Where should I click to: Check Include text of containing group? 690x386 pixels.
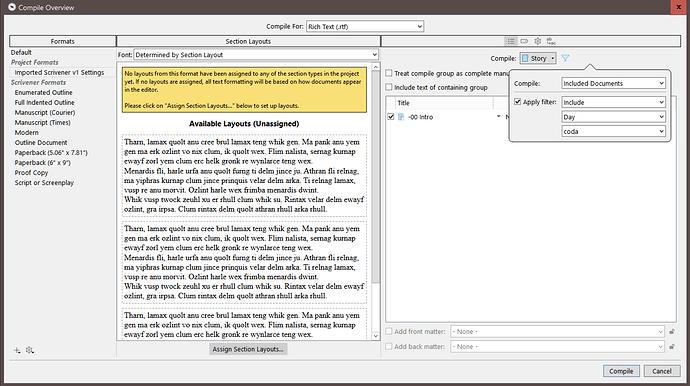coord(389,87)
